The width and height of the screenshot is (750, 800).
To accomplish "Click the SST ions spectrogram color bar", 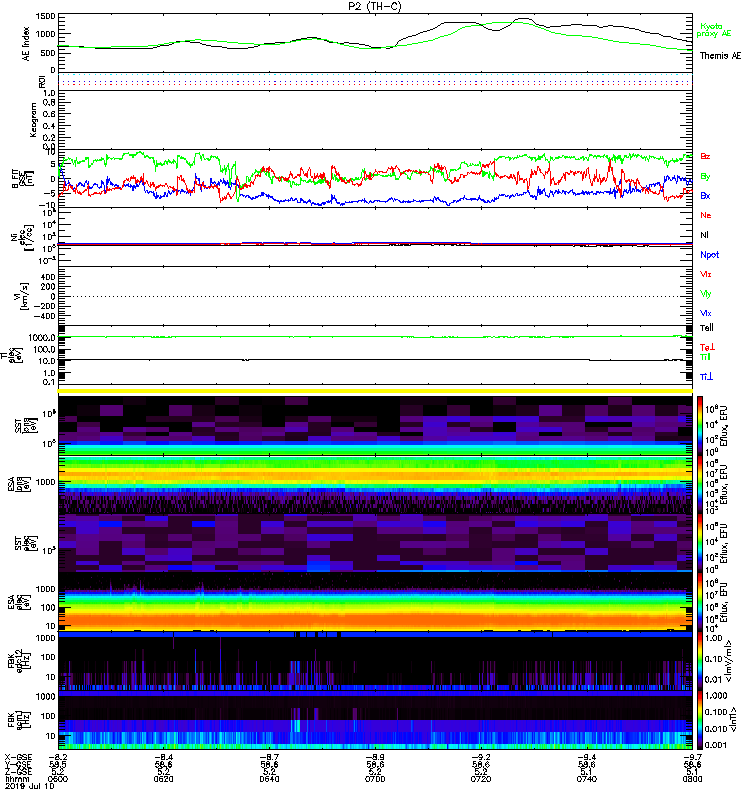I will click(700, 424).
